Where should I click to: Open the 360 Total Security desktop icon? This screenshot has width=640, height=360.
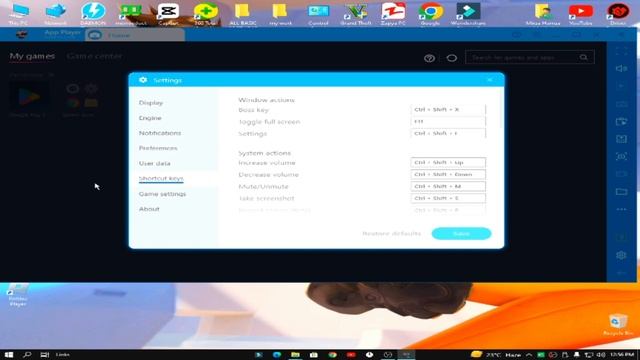click(205, 13)
